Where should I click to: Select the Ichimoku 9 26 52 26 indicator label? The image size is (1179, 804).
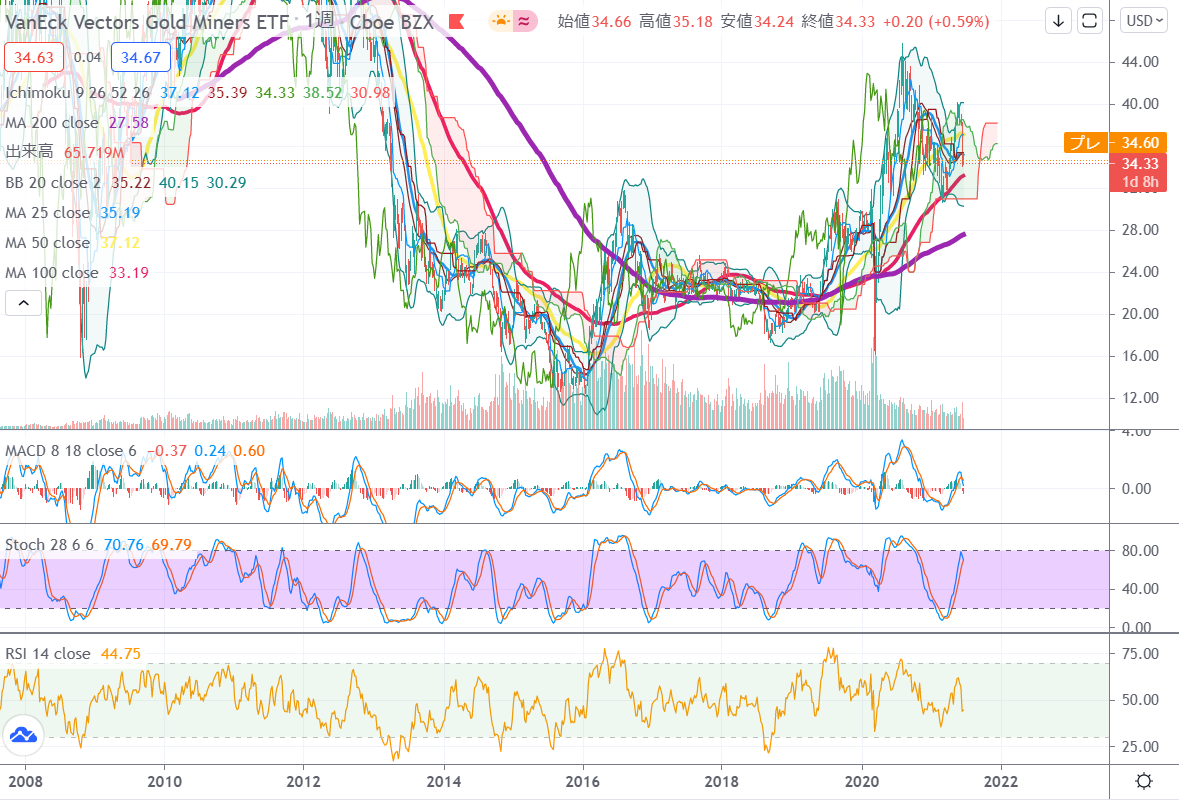78,93
